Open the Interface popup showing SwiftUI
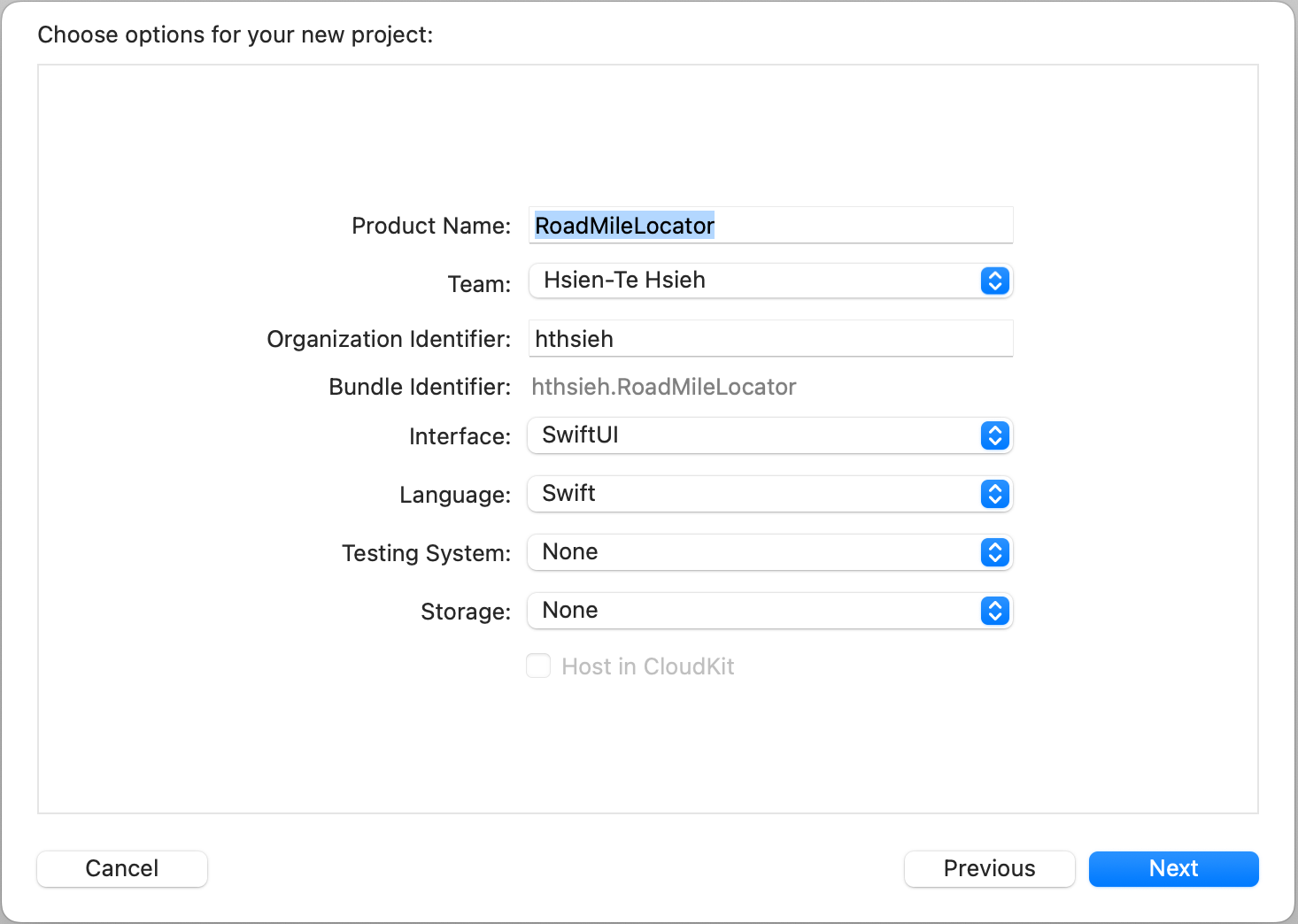This screenshot has width=1298, height=924. pos(753,436)
